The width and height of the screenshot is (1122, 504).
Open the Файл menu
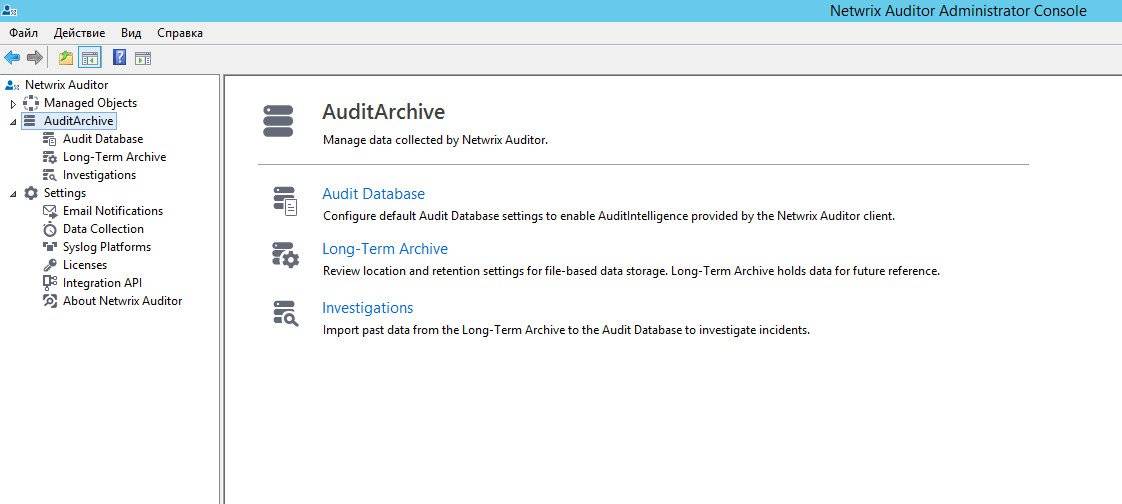coord(24,33)
